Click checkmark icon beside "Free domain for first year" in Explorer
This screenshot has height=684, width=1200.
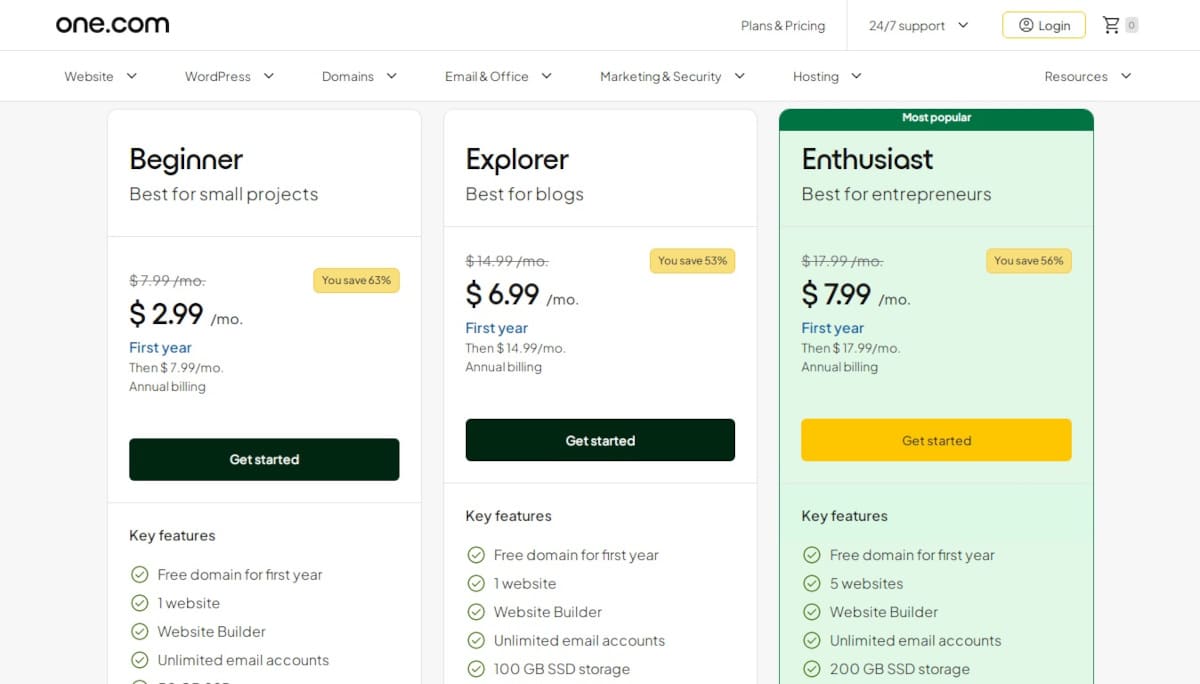click(x=474, y=555)
